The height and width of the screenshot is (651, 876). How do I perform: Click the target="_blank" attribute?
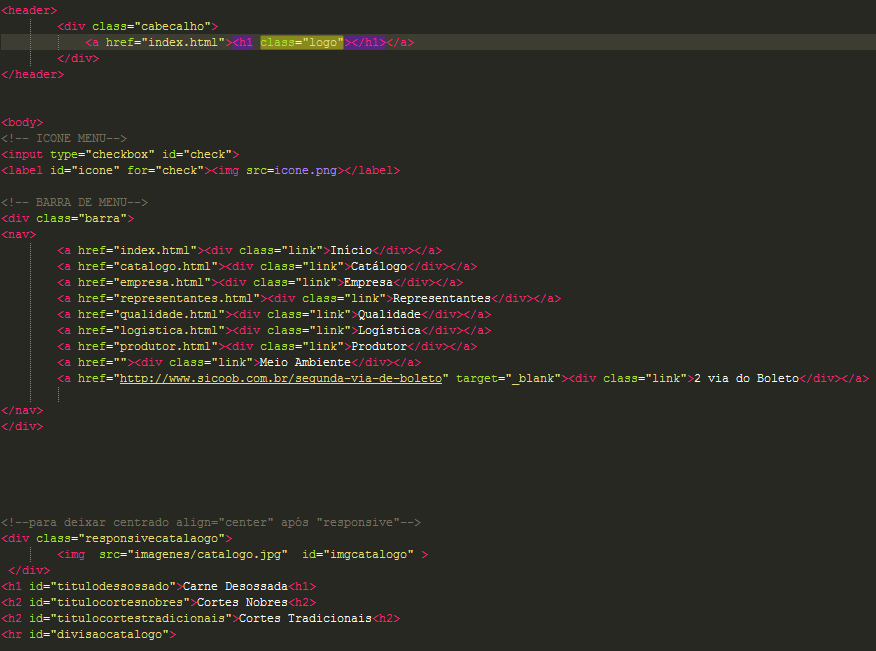point(508,378)
